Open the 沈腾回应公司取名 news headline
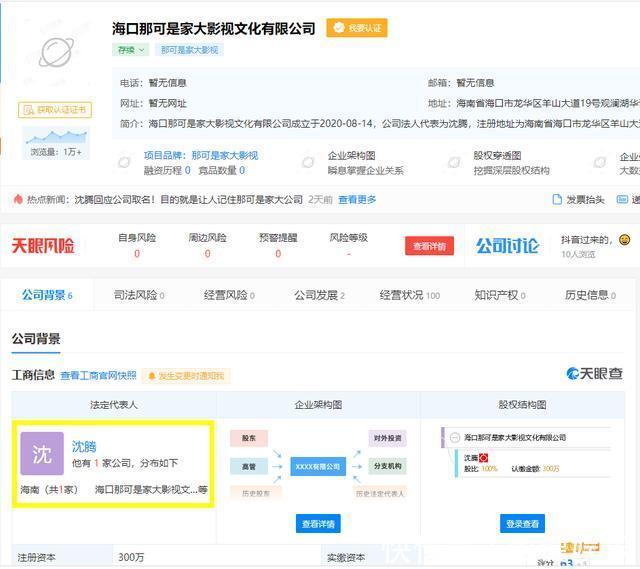The height and width of the screenshot is (569, 640). click(x=189, y=200)
